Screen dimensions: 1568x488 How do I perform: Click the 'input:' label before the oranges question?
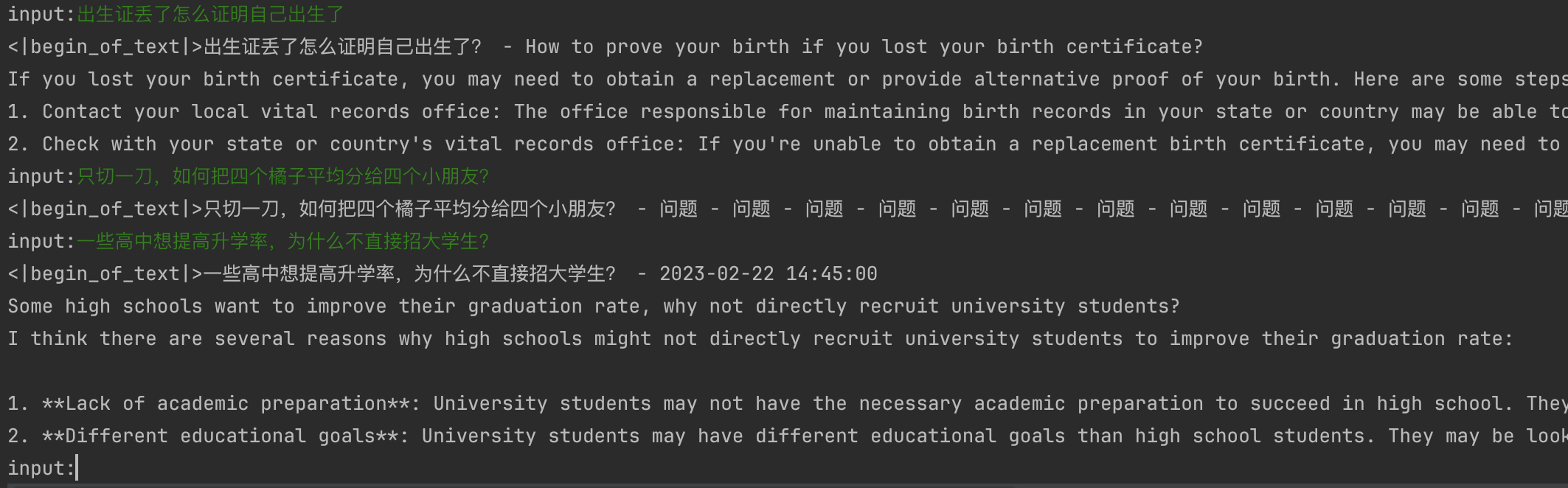point(41,177)
